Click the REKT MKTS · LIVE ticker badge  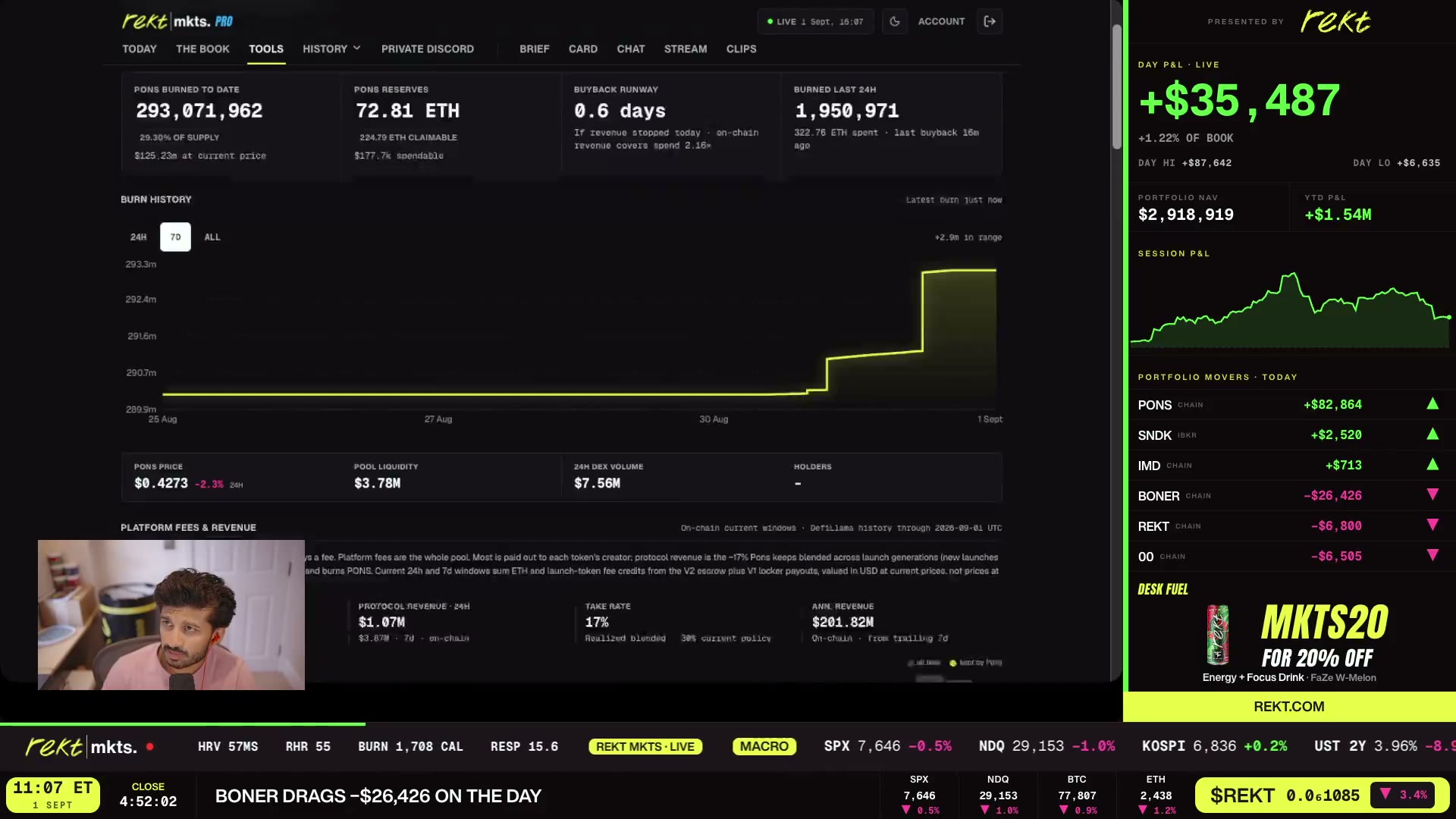coord(645,747)
